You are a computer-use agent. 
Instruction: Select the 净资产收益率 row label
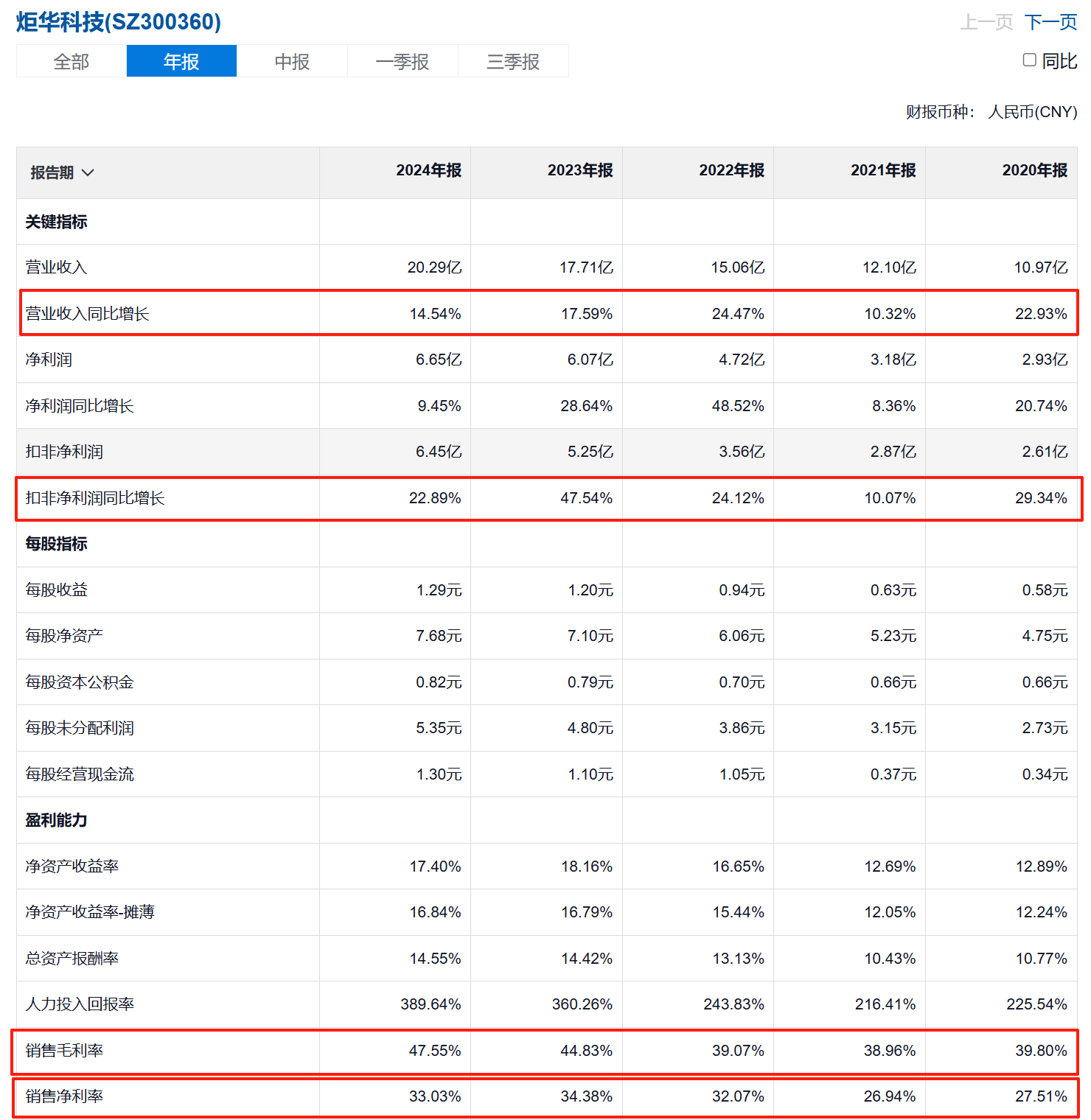[x=72, y=867]
